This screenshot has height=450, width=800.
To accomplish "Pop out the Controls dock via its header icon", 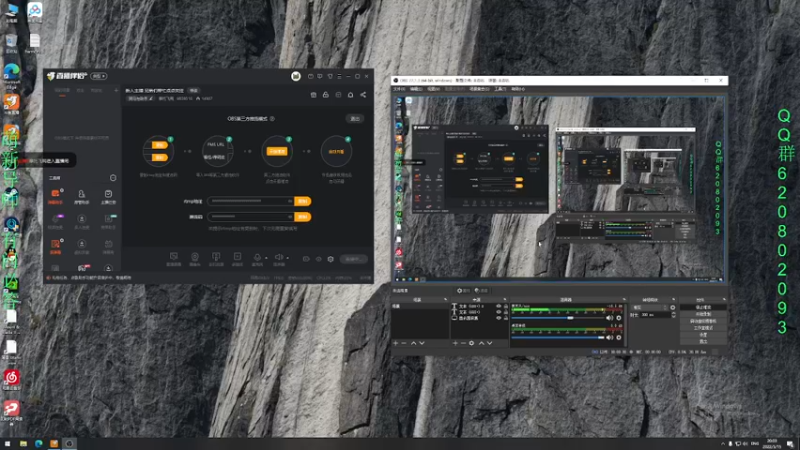I will coord(723,299).
